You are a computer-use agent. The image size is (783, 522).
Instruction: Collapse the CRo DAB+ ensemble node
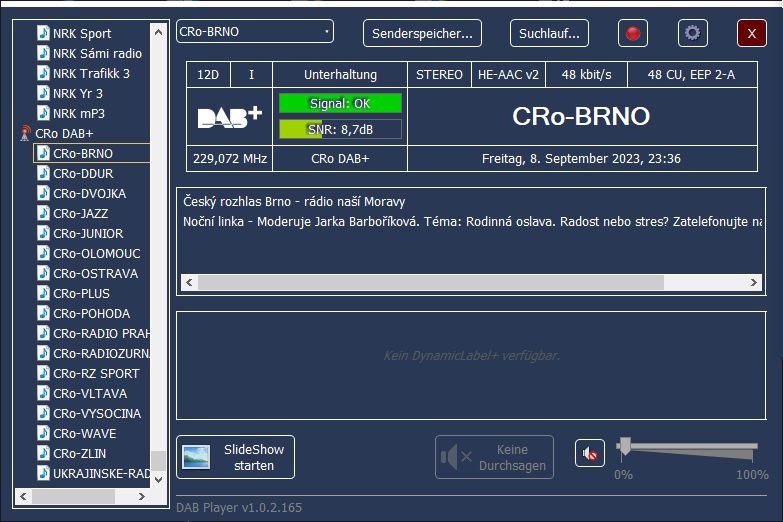[x=64, y=133]
